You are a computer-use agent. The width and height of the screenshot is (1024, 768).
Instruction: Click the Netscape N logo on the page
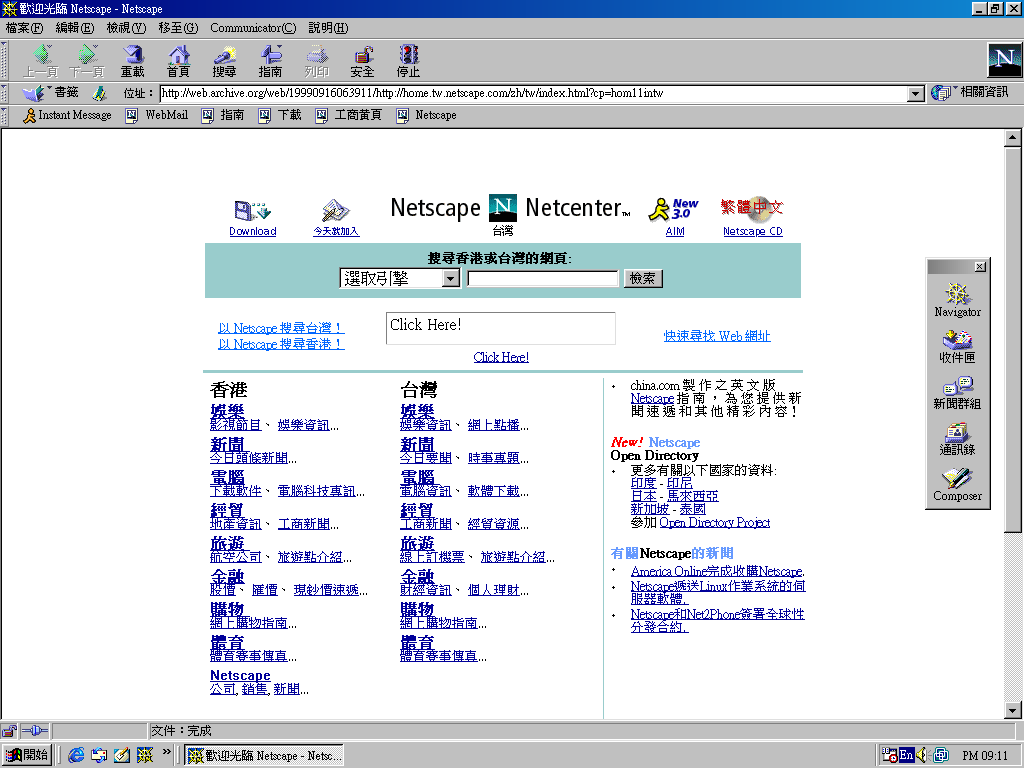point(502,208)
